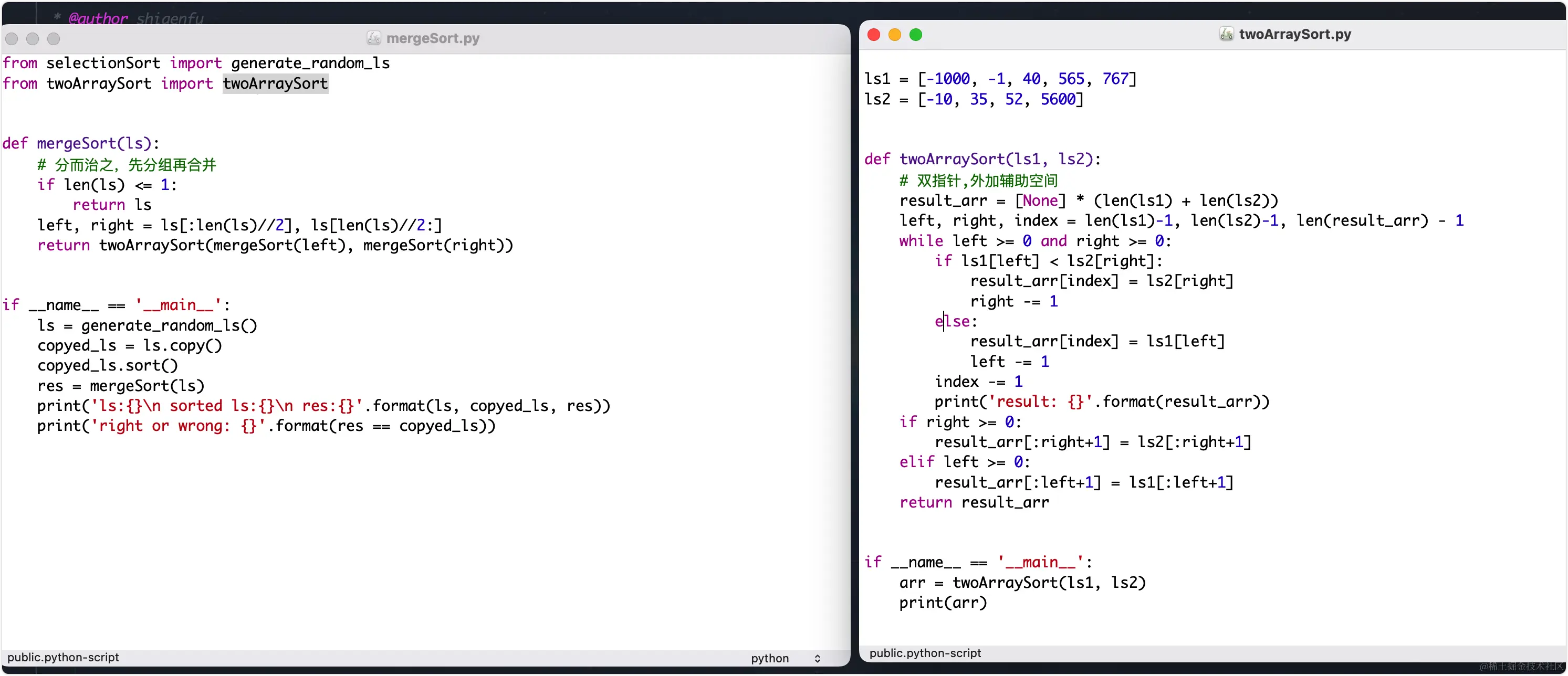Minimize twoArraySort.py using the yellow button
Image resolution: width=1568 pixels, height=676 pixels.
tap(894, 35)
